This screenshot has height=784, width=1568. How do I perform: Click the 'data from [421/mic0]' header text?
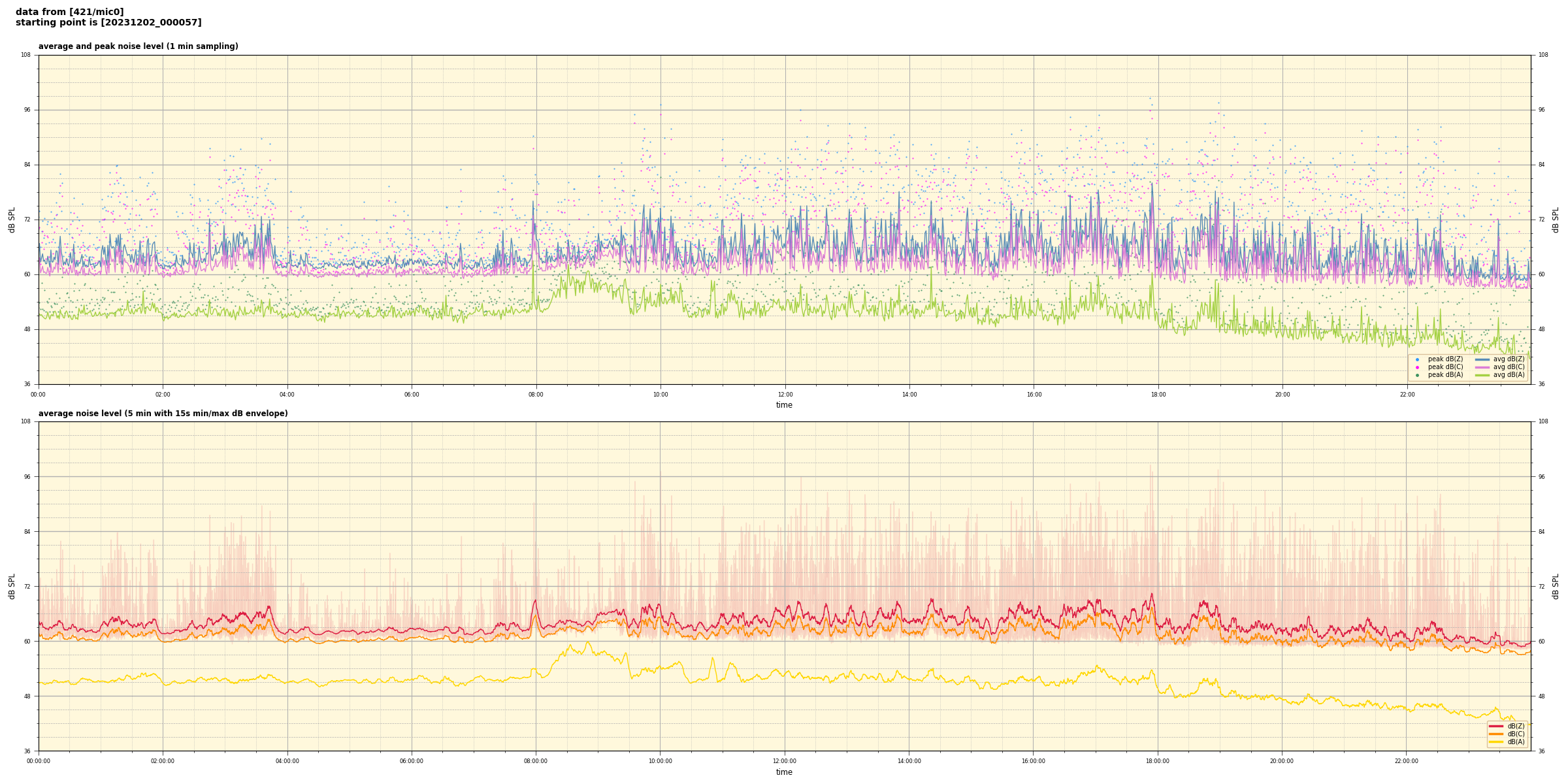click(69, 12)
